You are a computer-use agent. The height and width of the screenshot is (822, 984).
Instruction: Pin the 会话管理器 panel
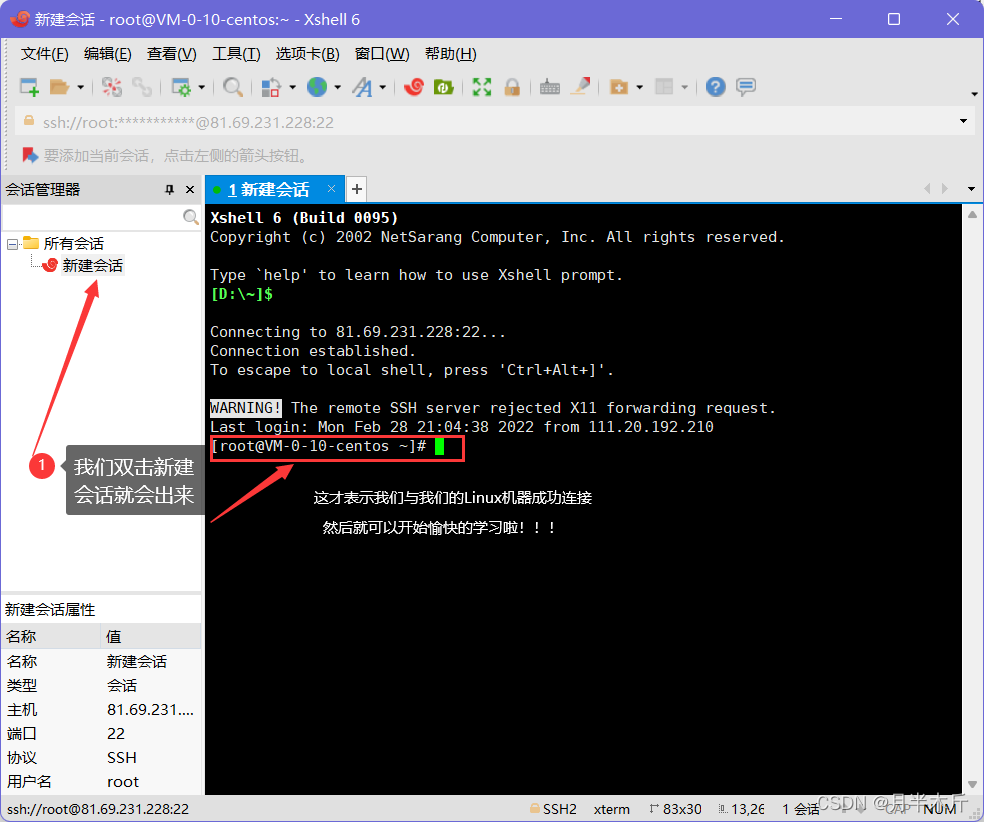point(169,189)
